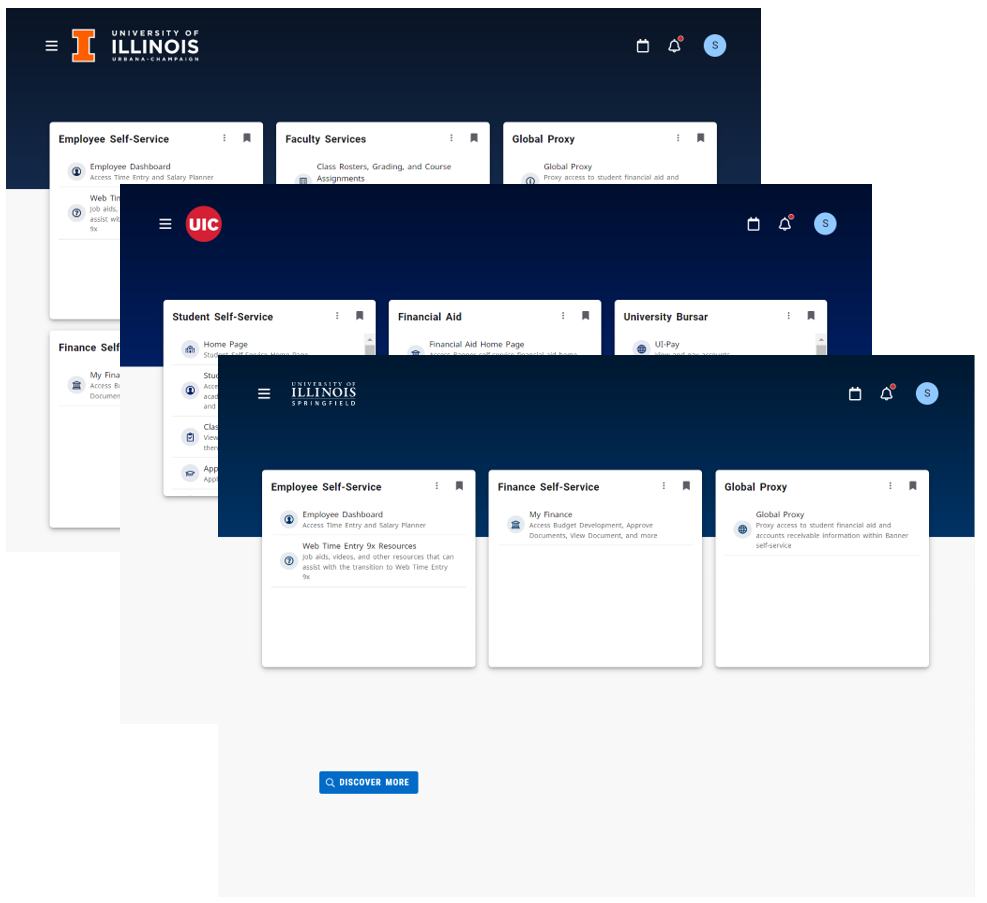Click bank icon beside Springfield My Finance
Screen dimensions: 987x903
pos(516,525)
